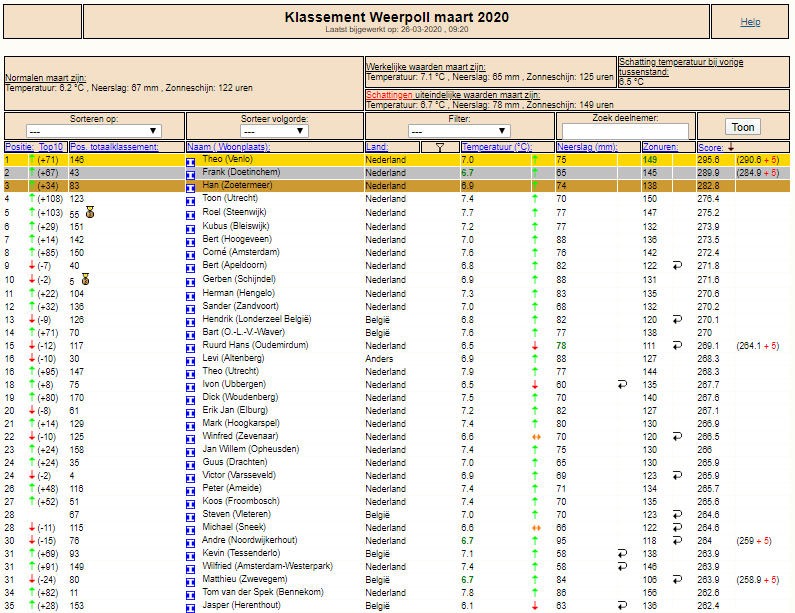Click the filter funnel icon beside Land
The height and width of the screenshot is (613, 795).
coord(439,147)
